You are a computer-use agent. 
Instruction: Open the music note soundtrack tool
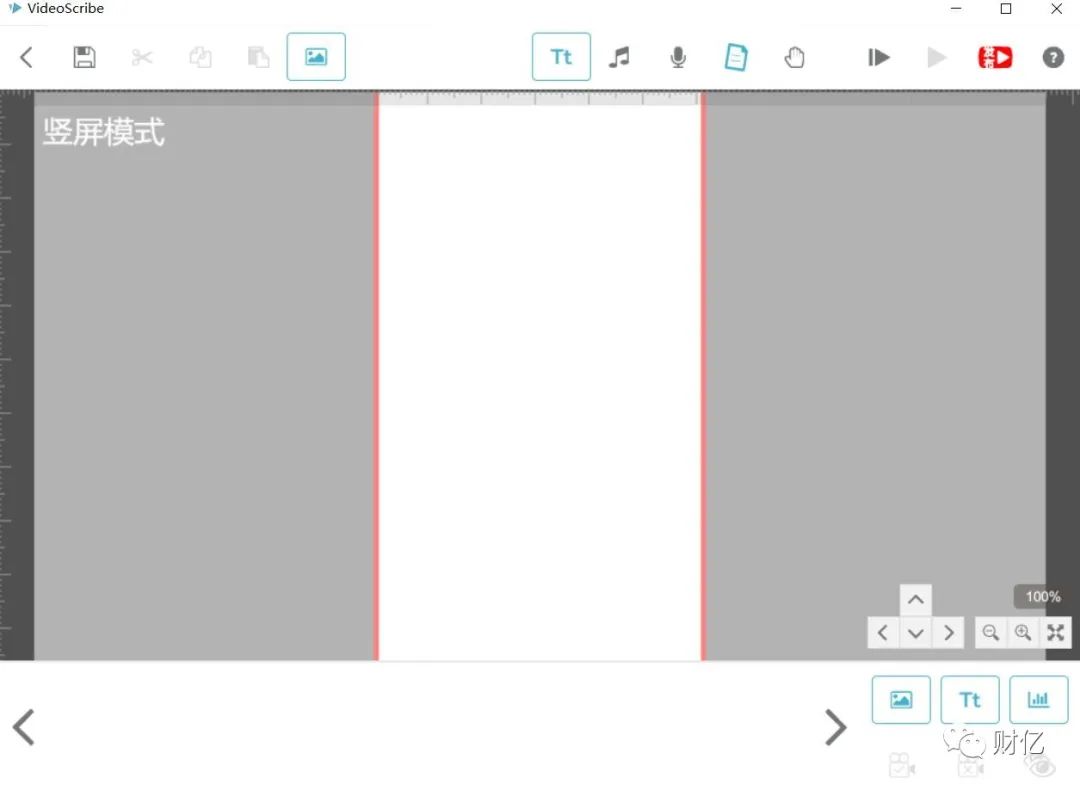pyautogui.click(x=619, y=57)
